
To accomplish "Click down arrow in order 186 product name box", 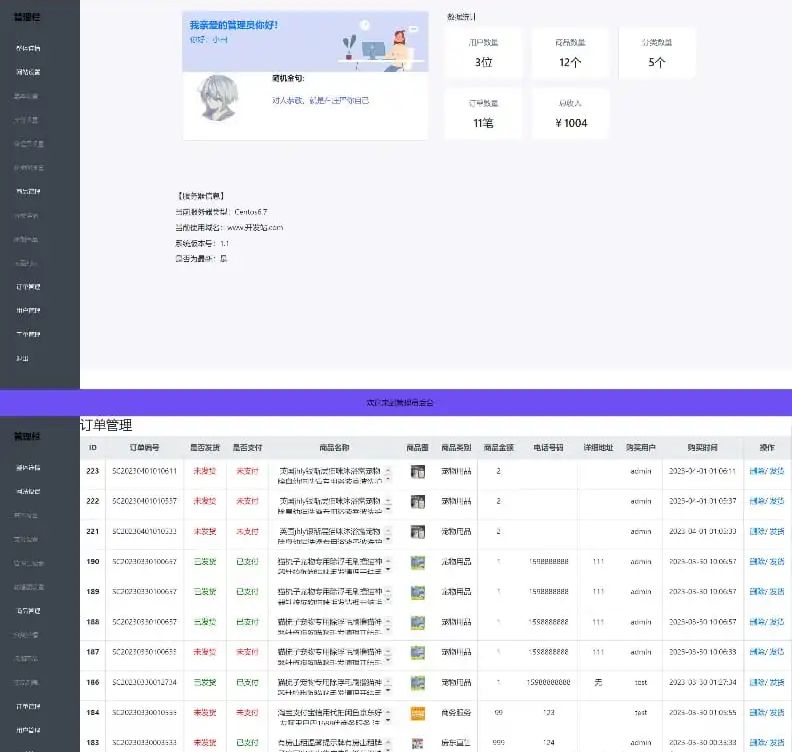I will [x=388, y=687].
